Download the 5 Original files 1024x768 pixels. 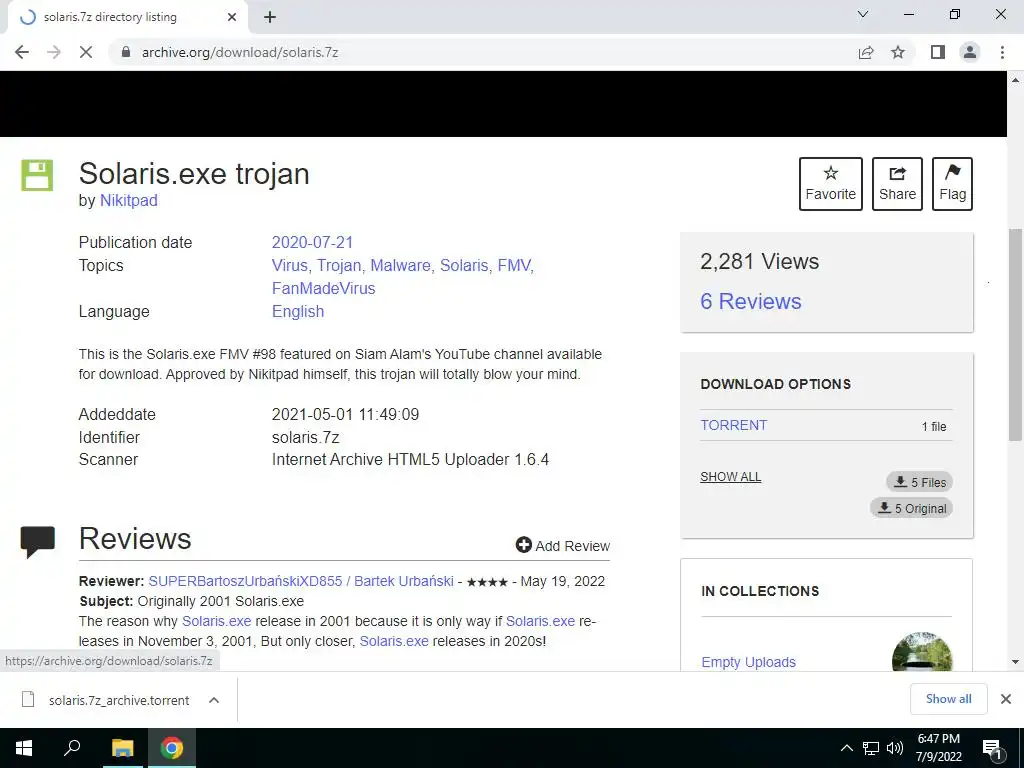pyautogui.click(x=911, y=508)
